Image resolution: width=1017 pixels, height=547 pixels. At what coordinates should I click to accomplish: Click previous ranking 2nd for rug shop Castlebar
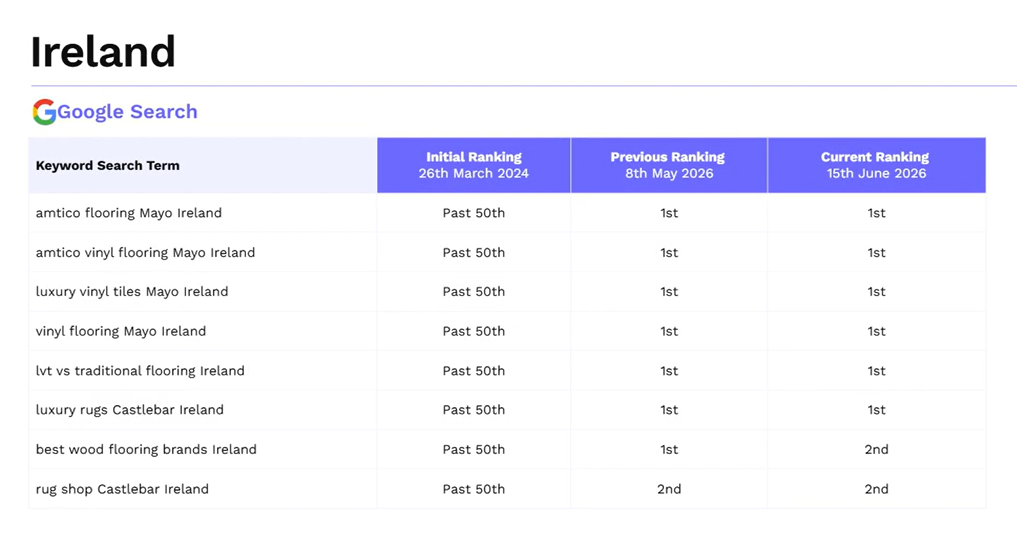tap(669, 489)
